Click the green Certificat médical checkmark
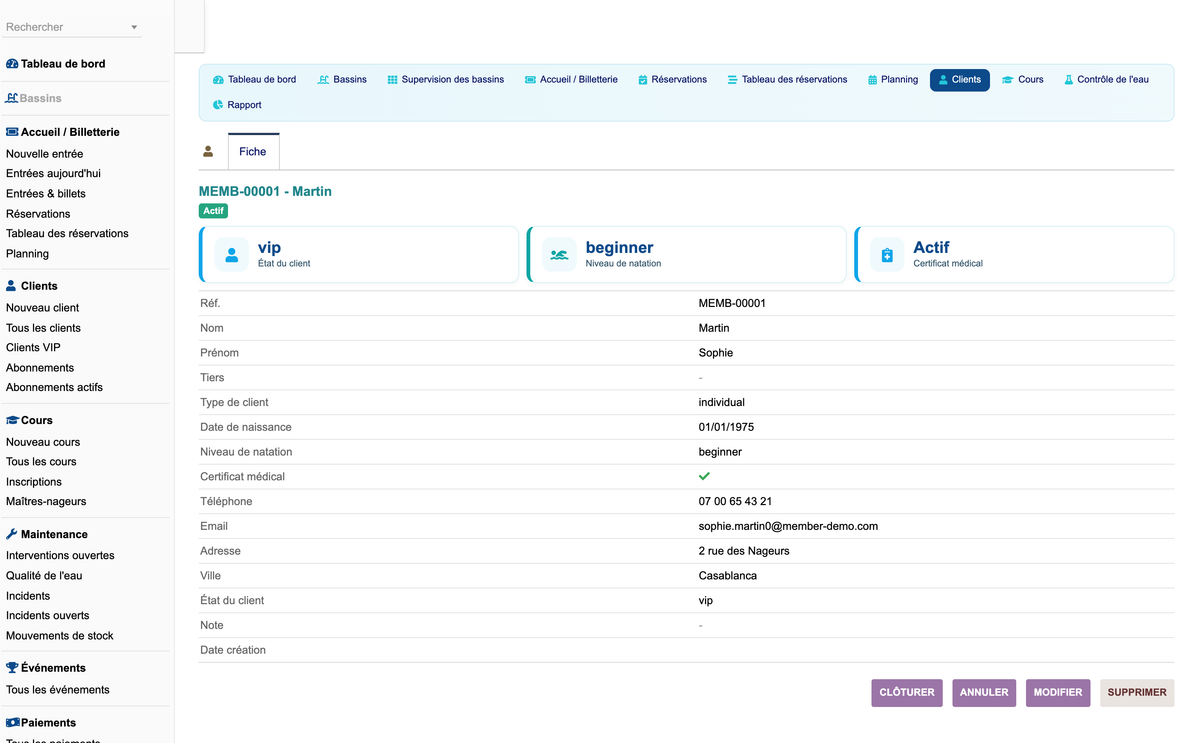 (704, 477)
